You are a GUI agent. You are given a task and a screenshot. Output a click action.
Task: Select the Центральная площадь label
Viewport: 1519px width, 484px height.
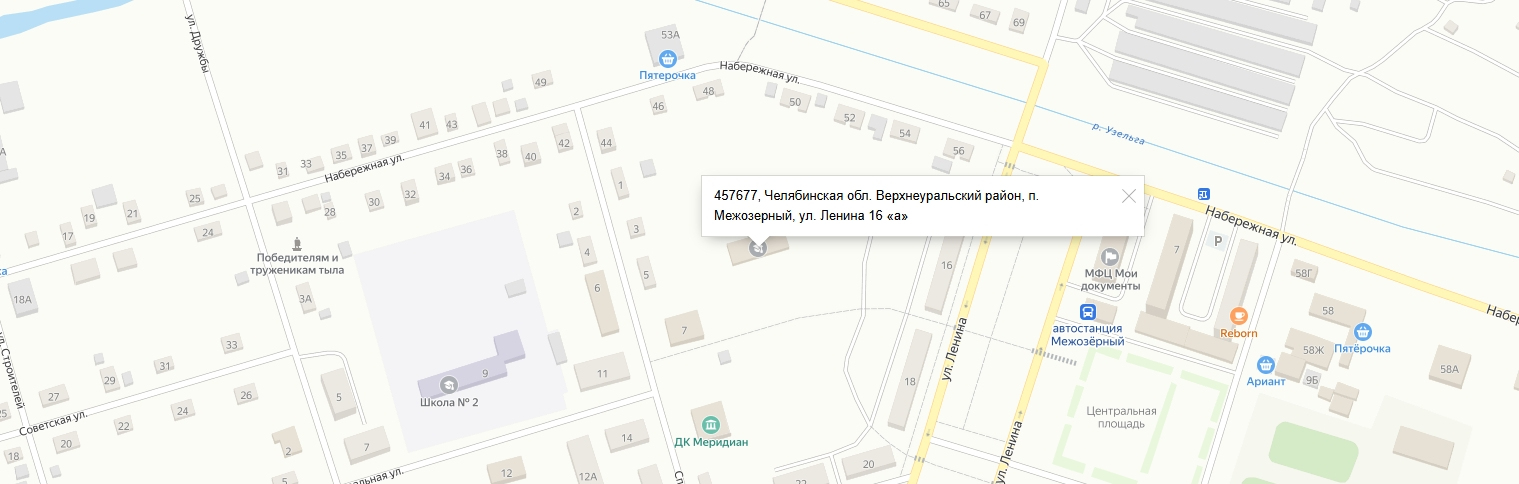pos(1121,417)
